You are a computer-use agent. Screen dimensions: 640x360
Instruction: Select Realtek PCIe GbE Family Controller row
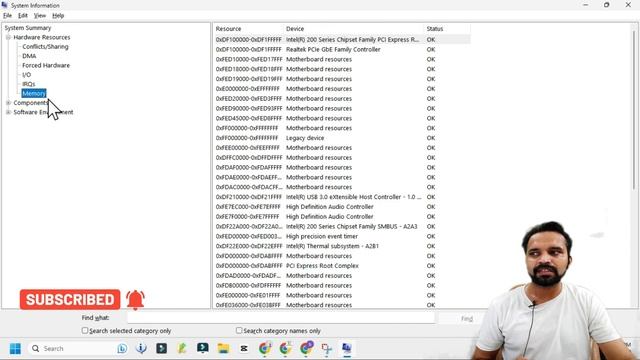(342, 49)
